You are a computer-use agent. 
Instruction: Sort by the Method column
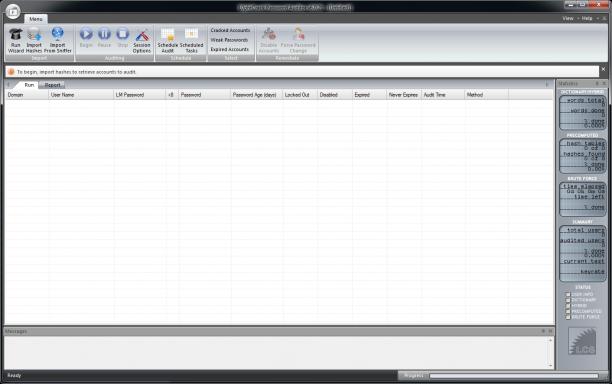point(487,95)
